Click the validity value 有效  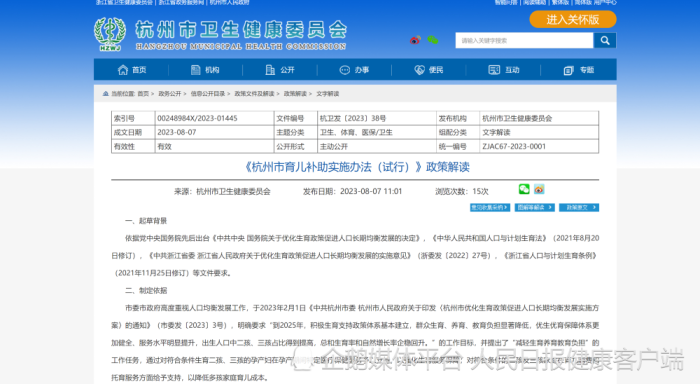pos(164,146)
